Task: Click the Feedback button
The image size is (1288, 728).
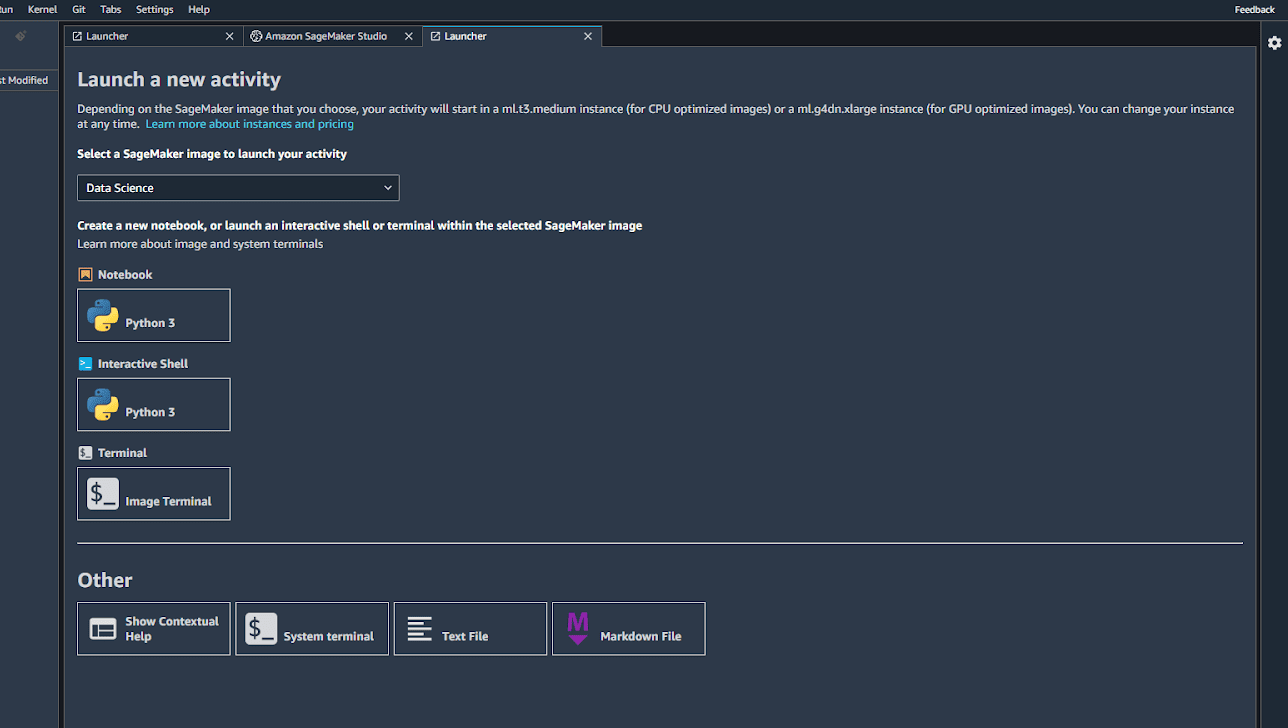Action: (x=1254, y=9)
